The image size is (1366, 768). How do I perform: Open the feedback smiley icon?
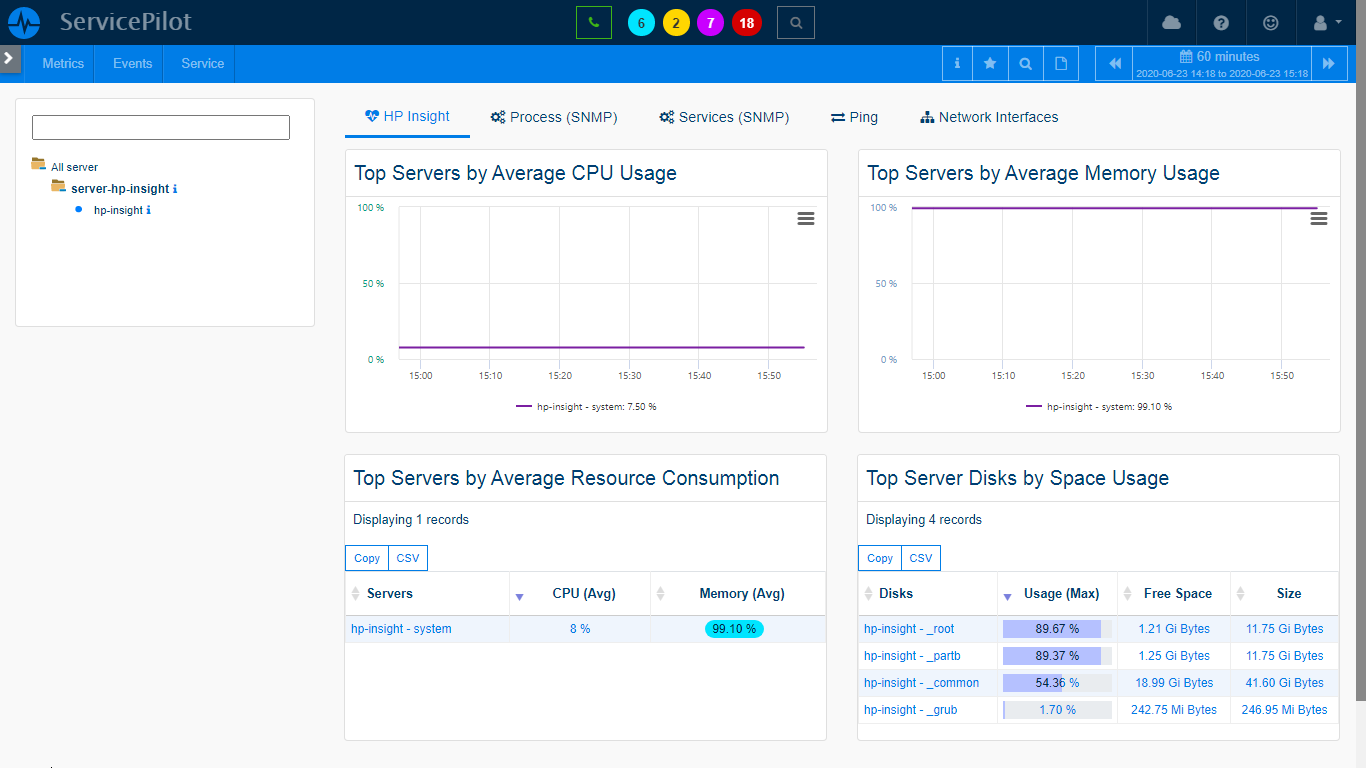[1271, 22]
